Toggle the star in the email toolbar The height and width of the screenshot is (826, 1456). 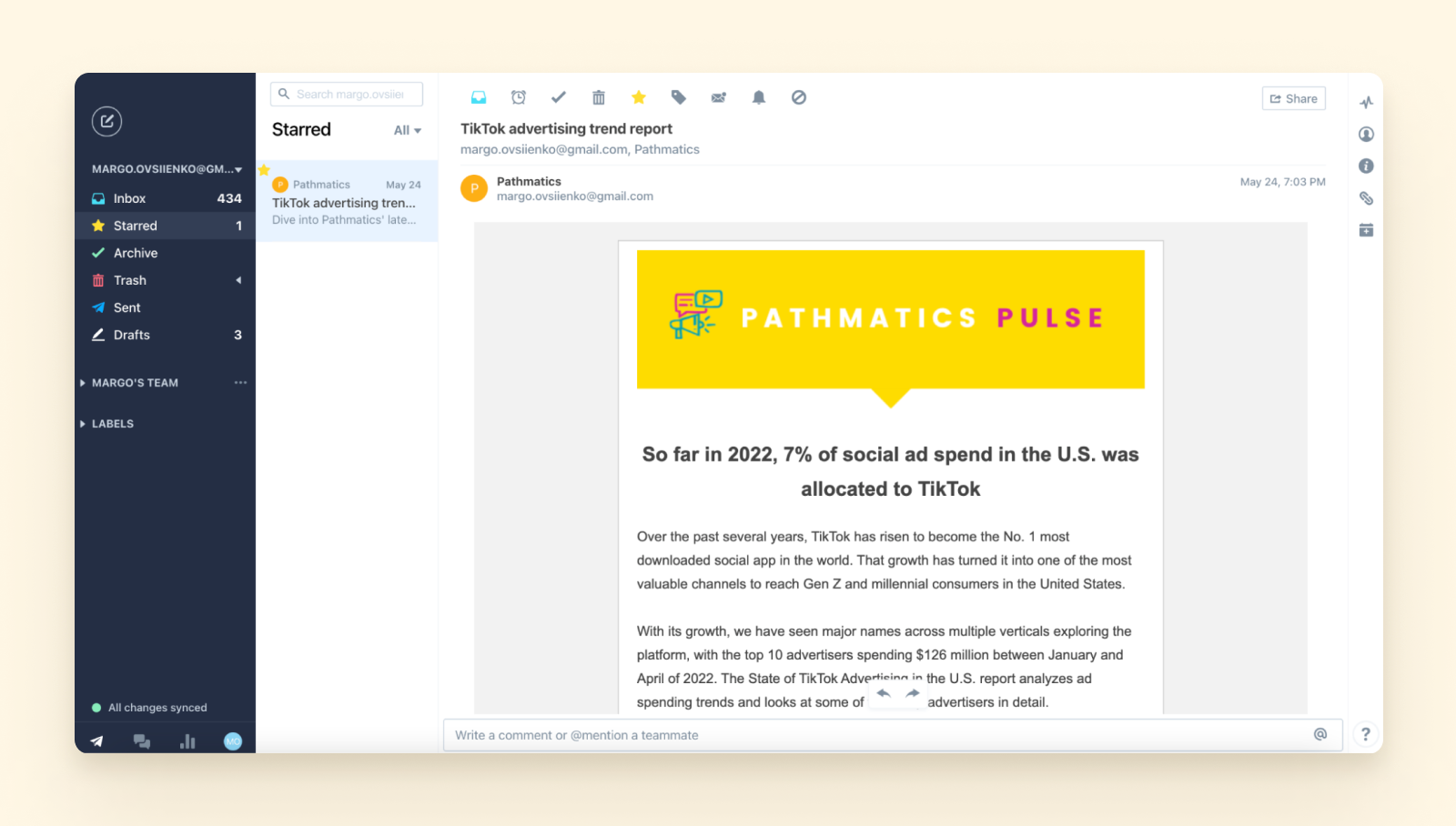pyautogui.click(x=639, y=97)
